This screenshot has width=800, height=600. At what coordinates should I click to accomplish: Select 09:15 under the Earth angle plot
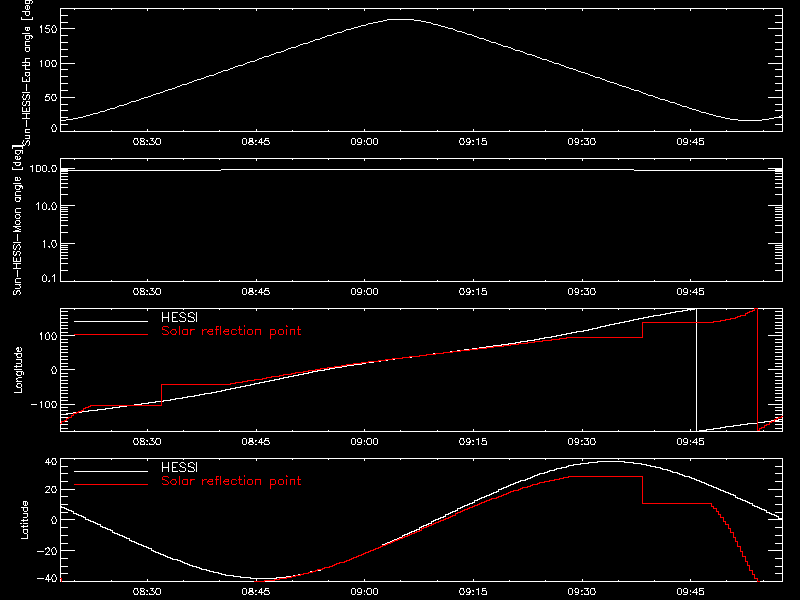click(x=473, y=141)
